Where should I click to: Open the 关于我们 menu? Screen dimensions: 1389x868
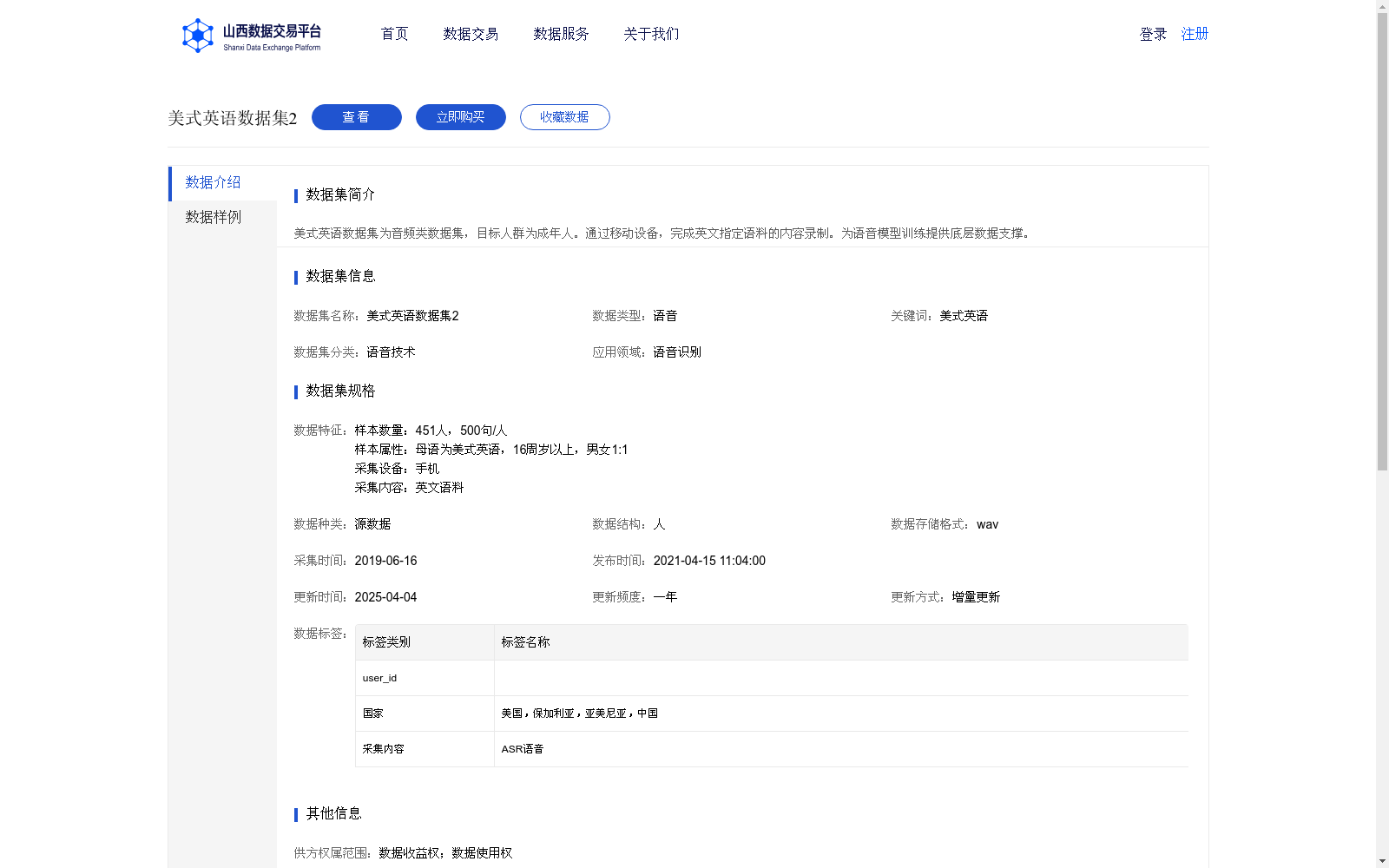click(651, 34)
